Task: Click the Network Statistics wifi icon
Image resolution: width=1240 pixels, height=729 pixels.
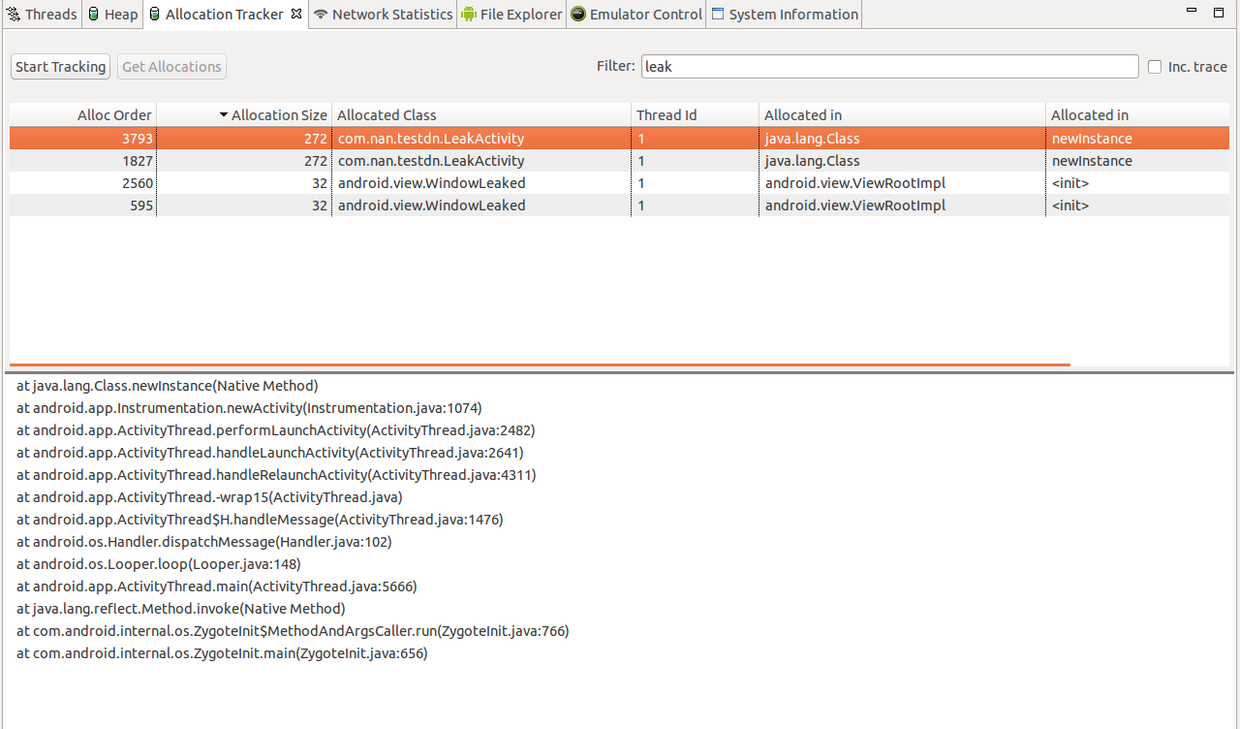Action: tap(320, 14)
